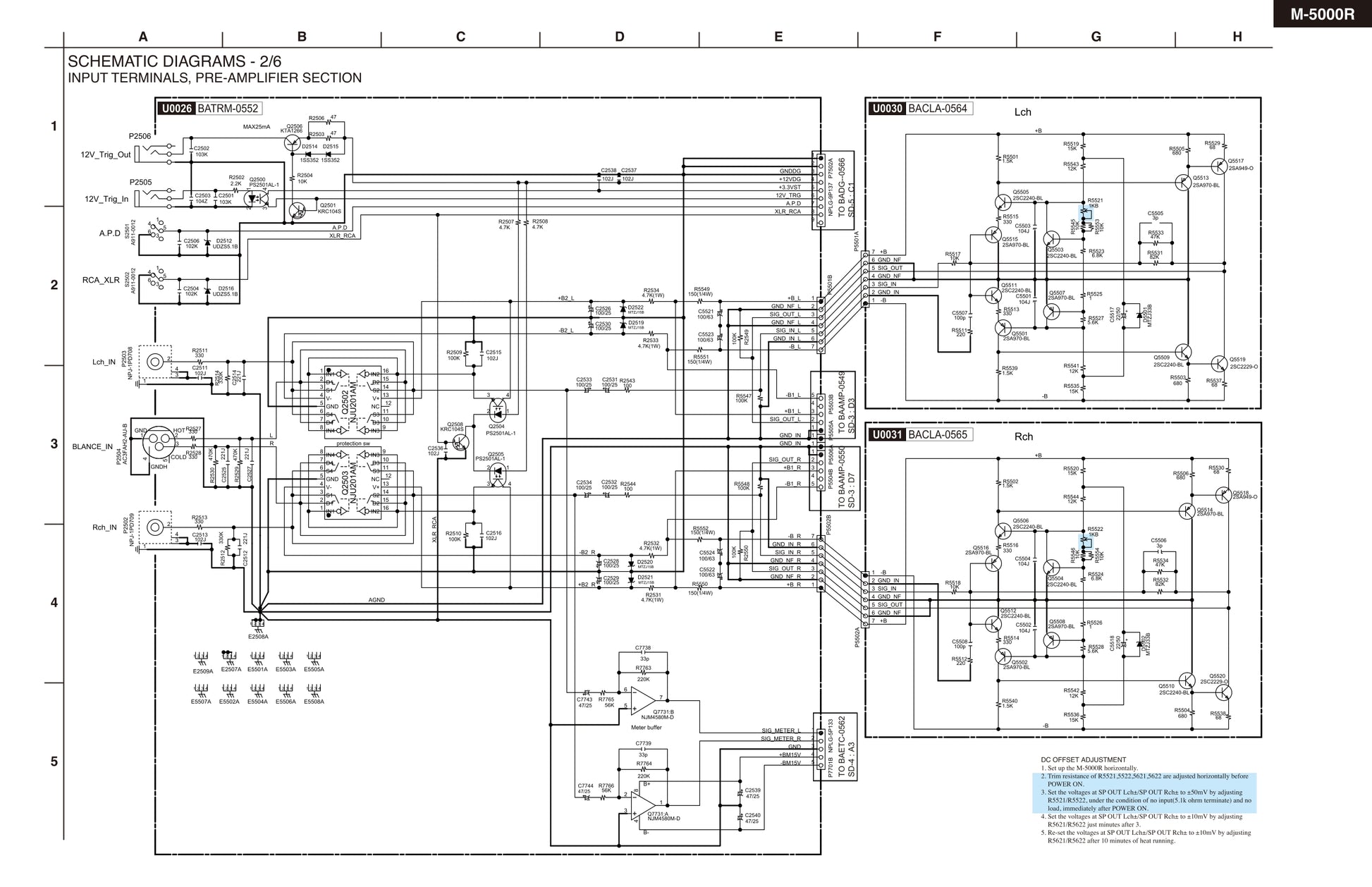This screenshot has width=1372, height=887.
Task: Click the U0030 BACLA-0564 board label
Action: click(920, 109)
